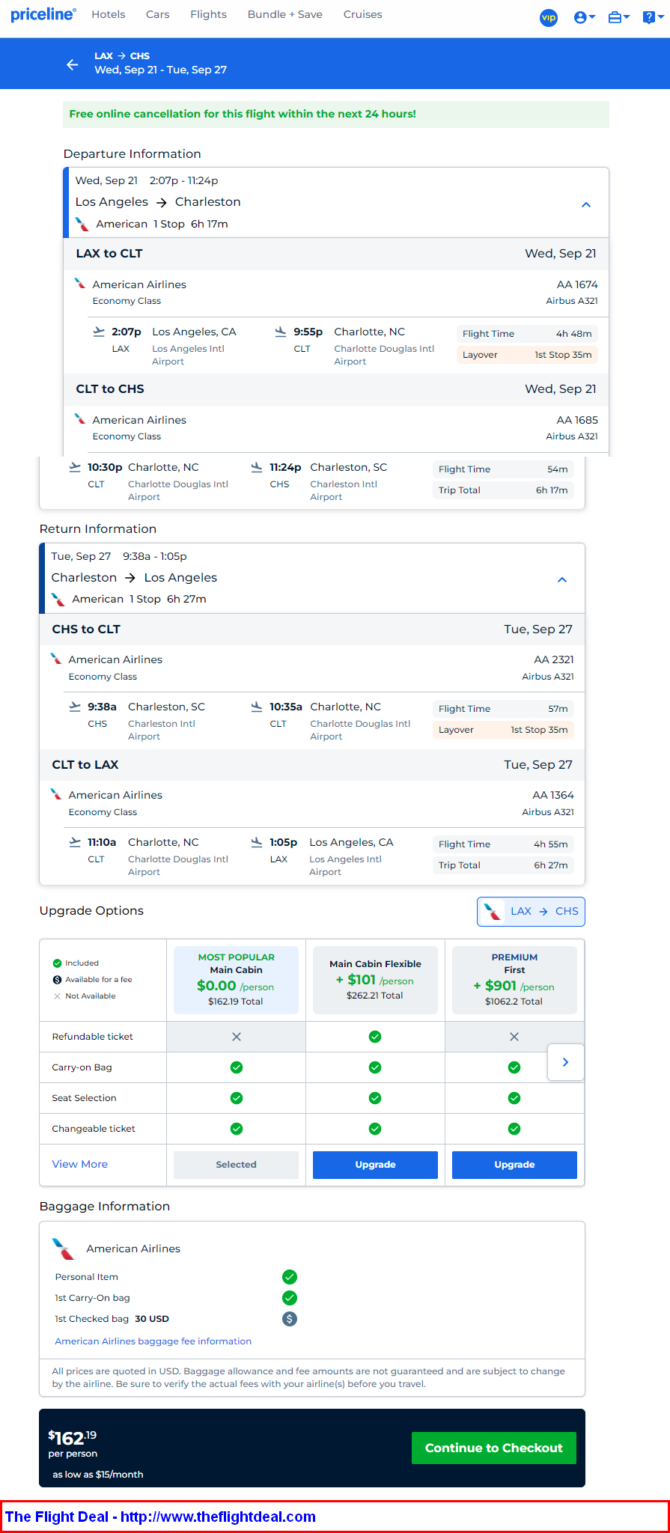Upgrade to Premium First
670x1533 pixels.
[x=514, y=1165]
